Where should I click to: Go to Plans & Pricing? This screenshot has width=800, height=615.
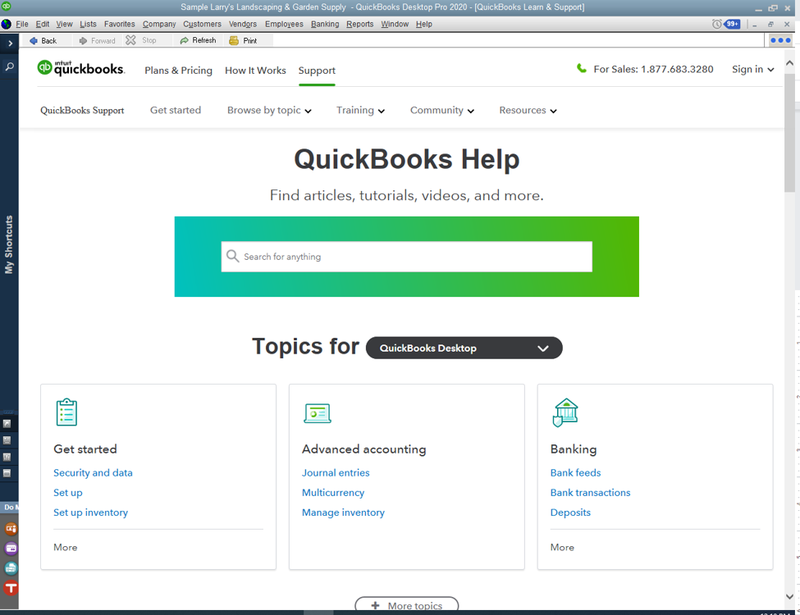point(179,70)
